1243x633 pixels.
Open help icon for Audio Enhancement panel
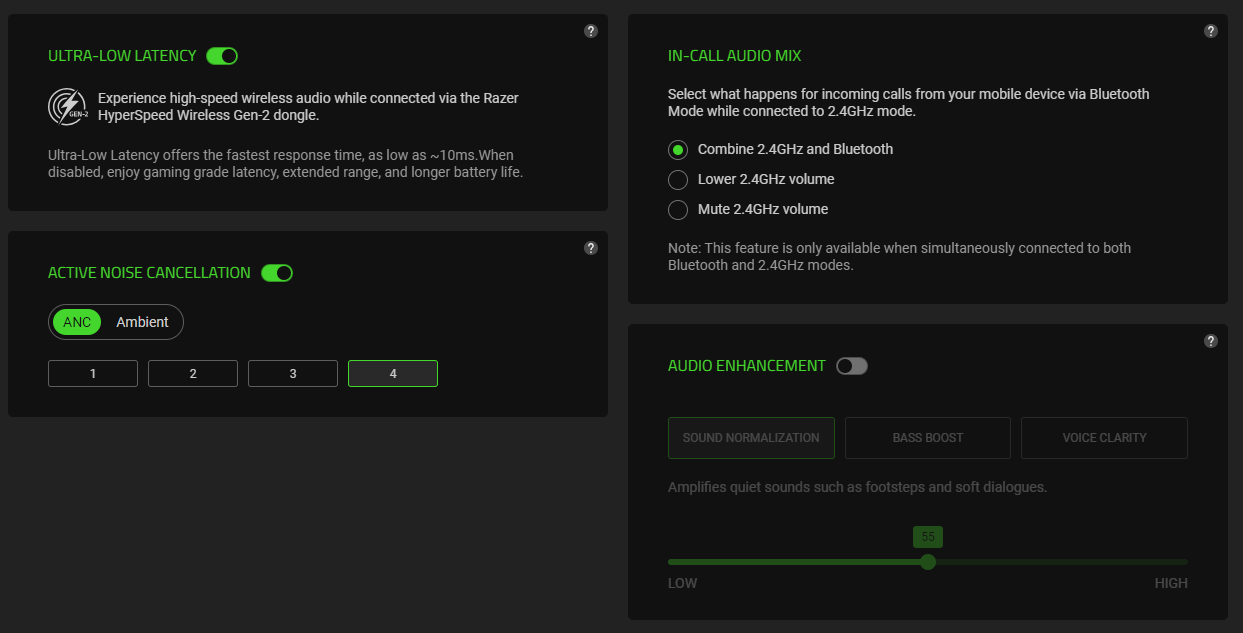point(1211,341)
